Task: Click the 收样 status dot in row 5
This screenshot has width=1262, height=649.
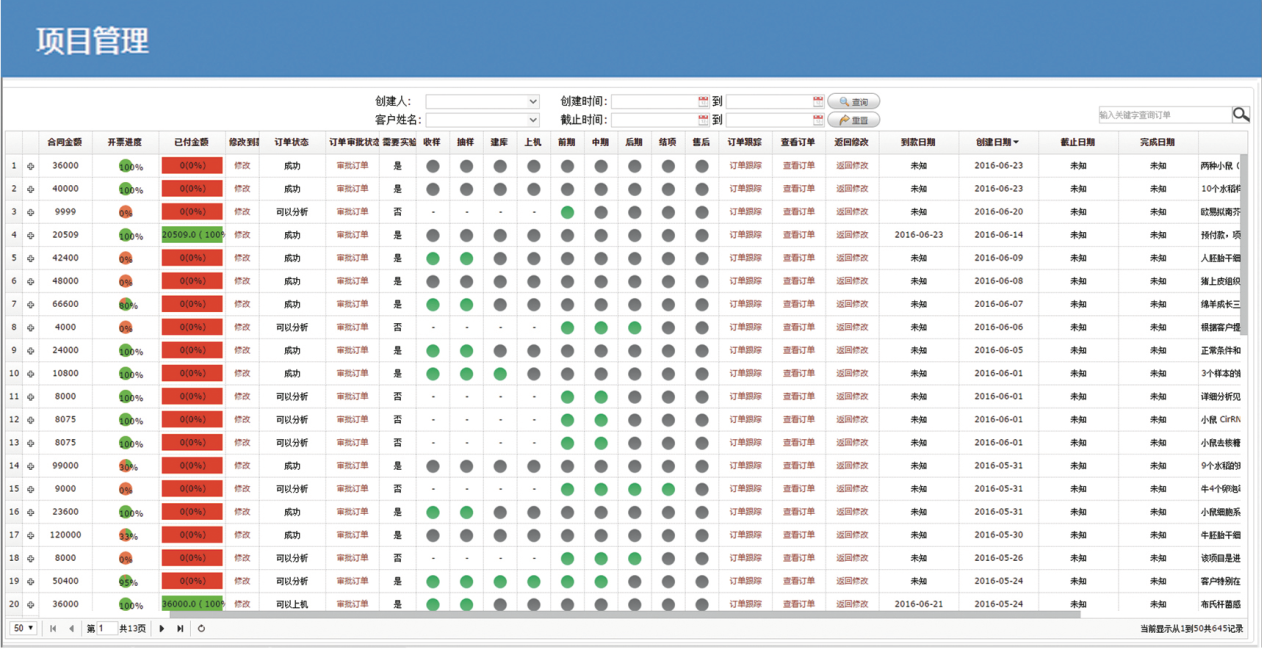Action: (433, 259)
